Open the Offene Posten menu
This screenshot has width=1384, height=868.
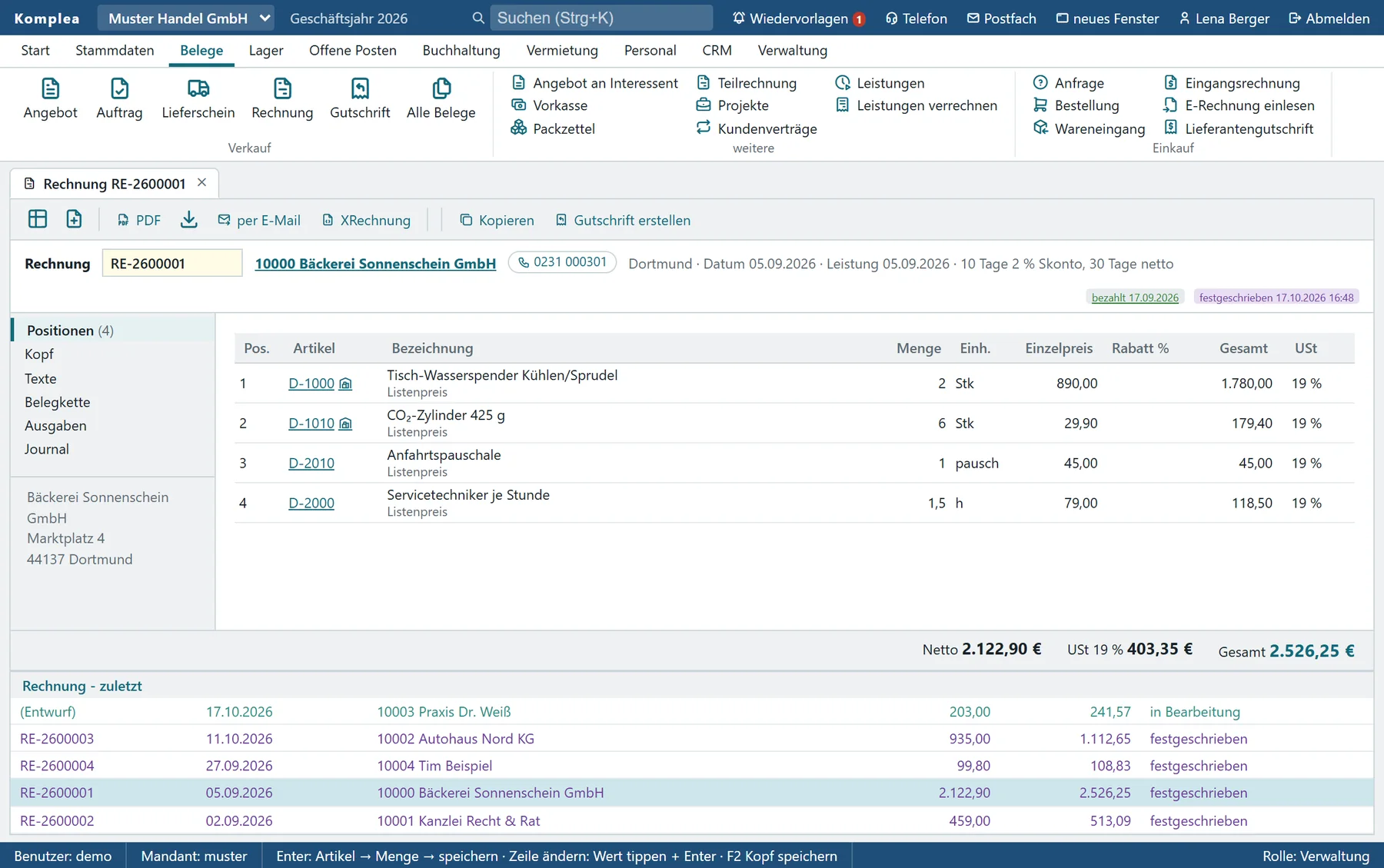click(353, 50)
